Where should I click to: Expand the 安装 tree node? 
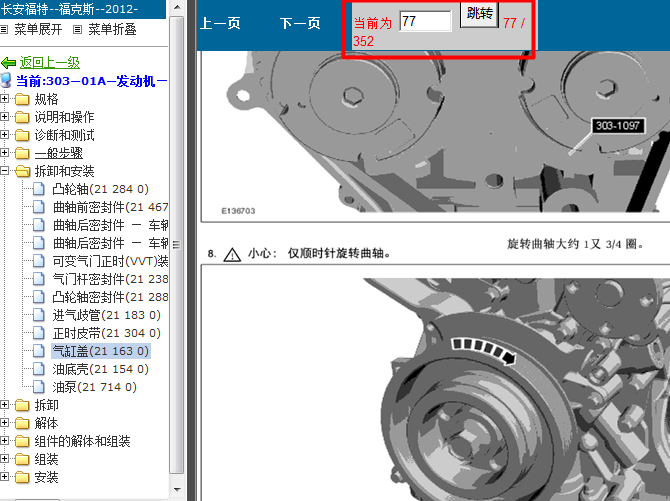(x=4, y=477)
